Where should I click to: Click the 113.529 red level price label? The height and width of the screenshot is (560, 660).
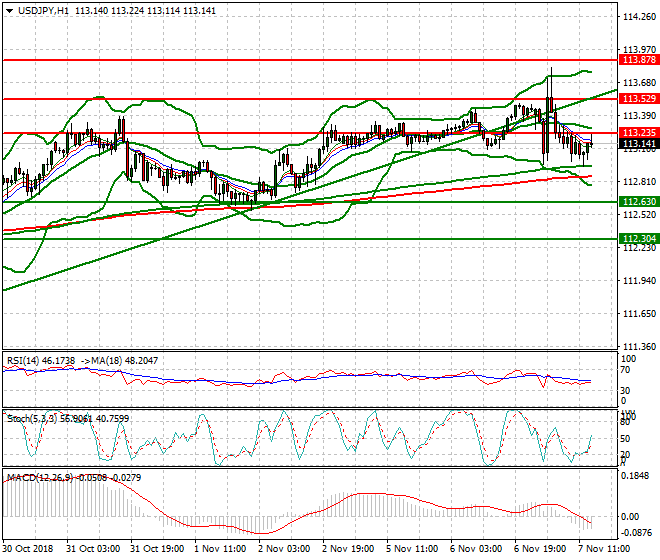click(x=639, y=99)
